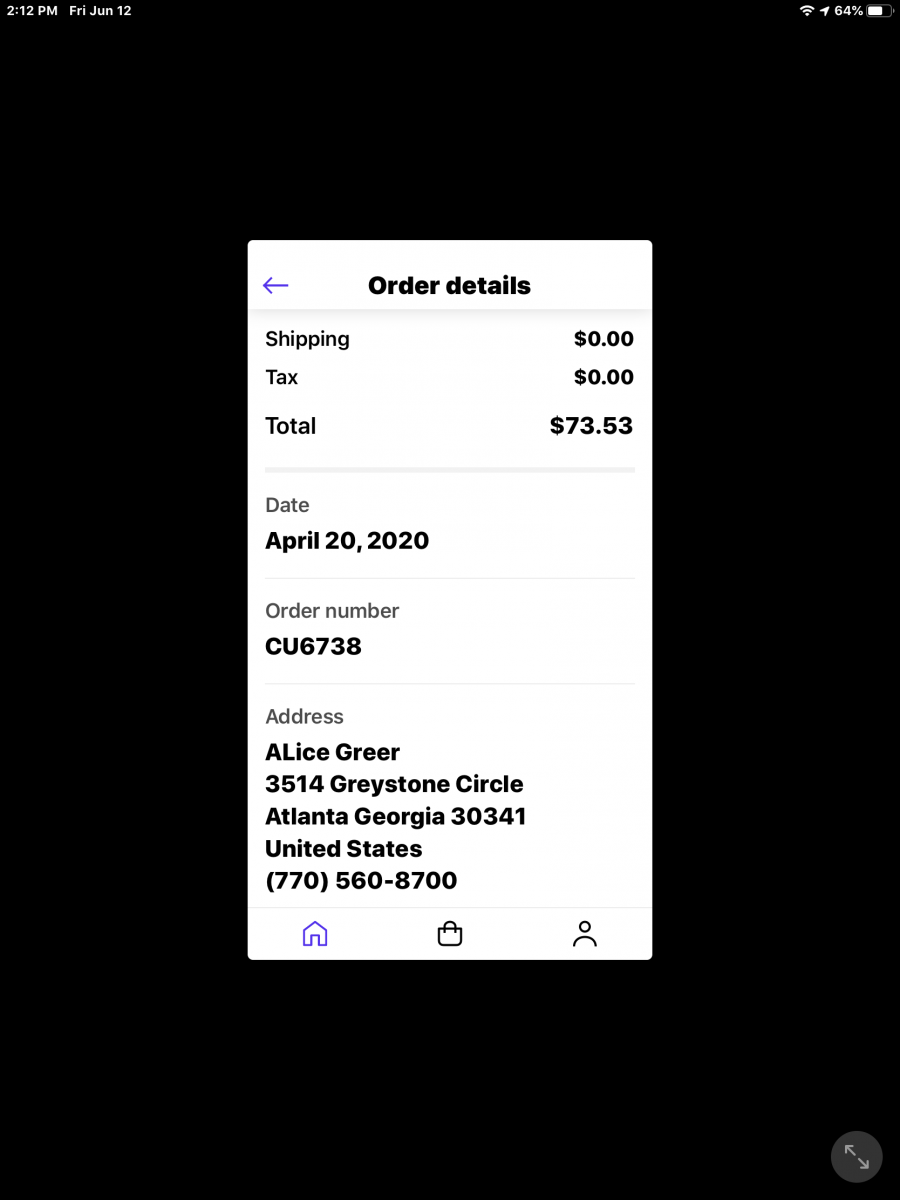
Task: Tap the location arrow status icon
Action: pos(824,10)
